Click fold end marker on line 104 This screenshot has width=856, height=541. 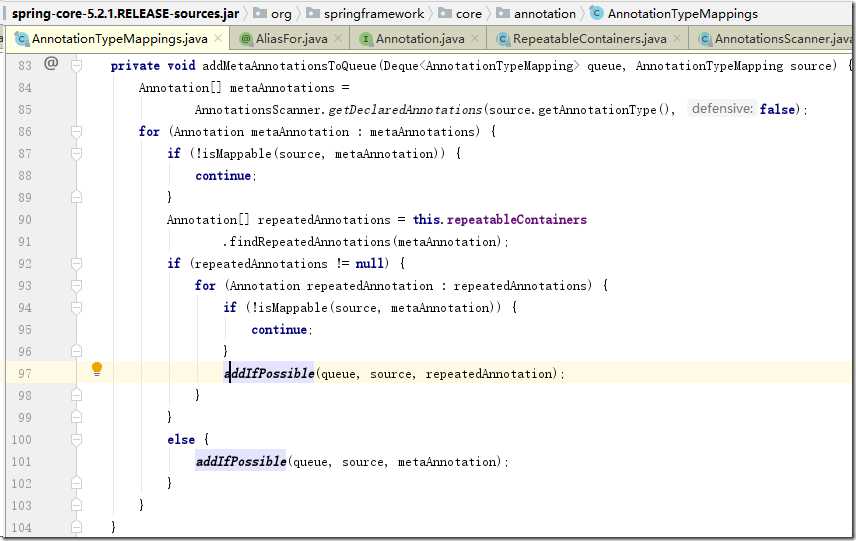coord(76,527)
